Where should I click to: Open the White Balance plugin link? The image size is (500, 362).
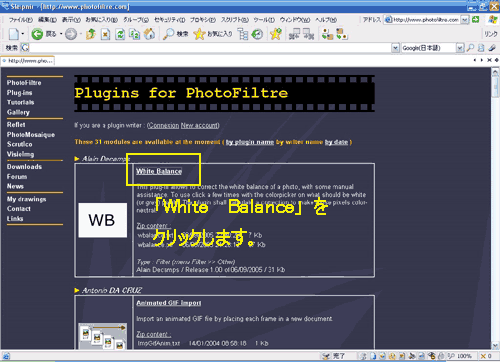coord(159,171)
